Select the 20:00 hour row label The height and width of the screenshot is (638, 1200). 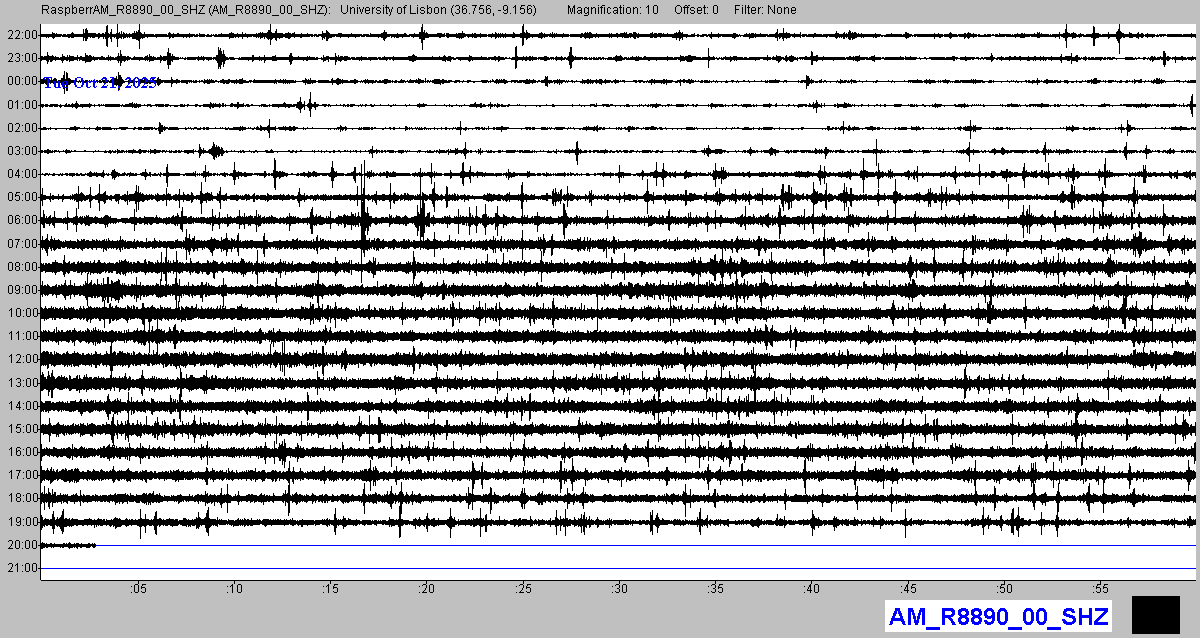[21, 545]
